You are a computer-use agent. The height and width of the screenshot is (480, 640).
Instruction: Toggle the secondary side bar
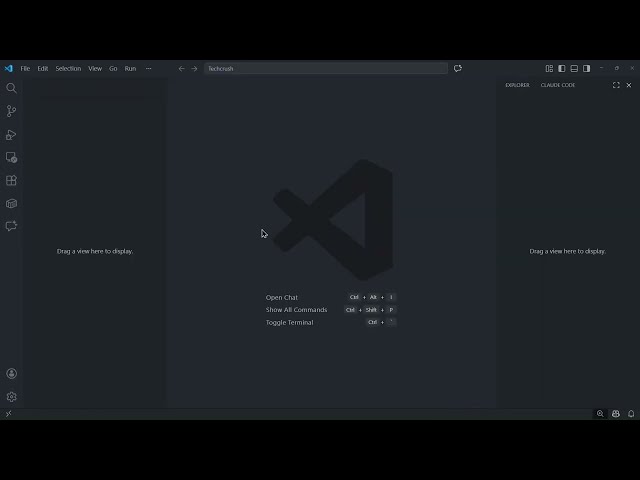point(587,68)
